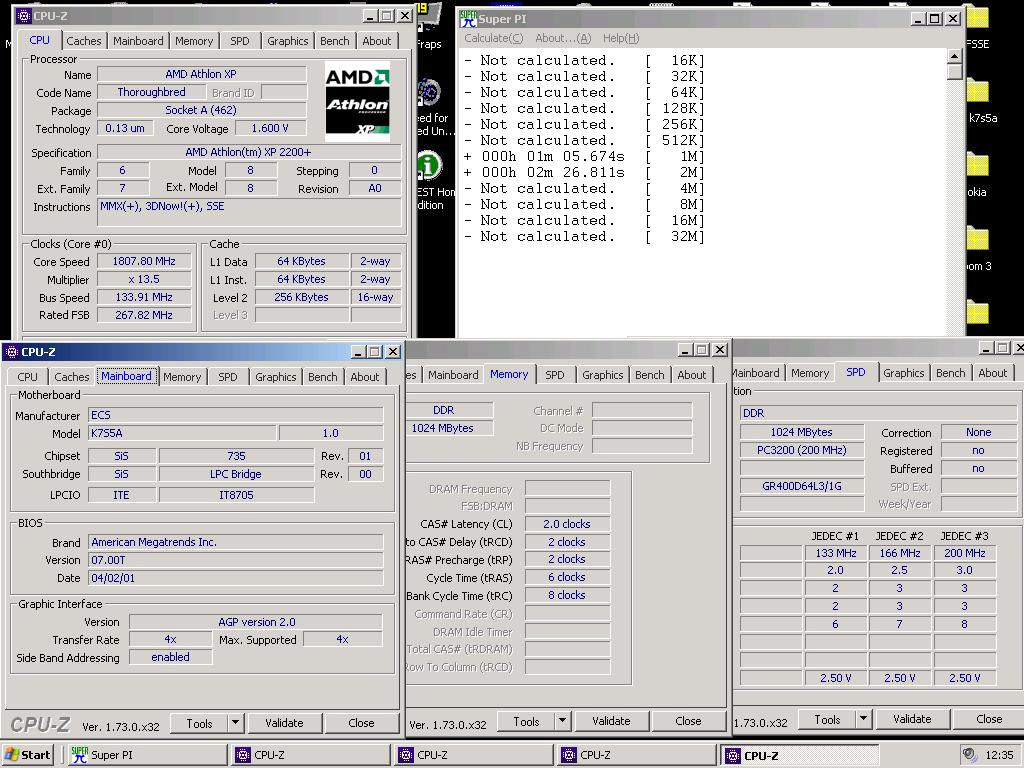The width and height of the screenshot is (1024, 768).
Task: Click the LPCIO IT8705 value
Action: [236, 495]
